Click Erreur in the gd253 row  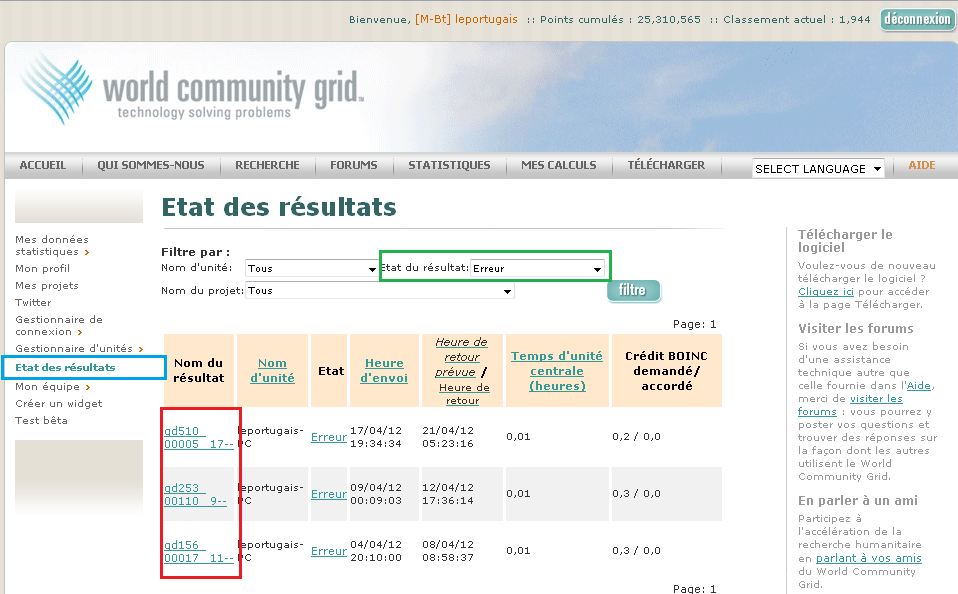[x=329, y=494]
